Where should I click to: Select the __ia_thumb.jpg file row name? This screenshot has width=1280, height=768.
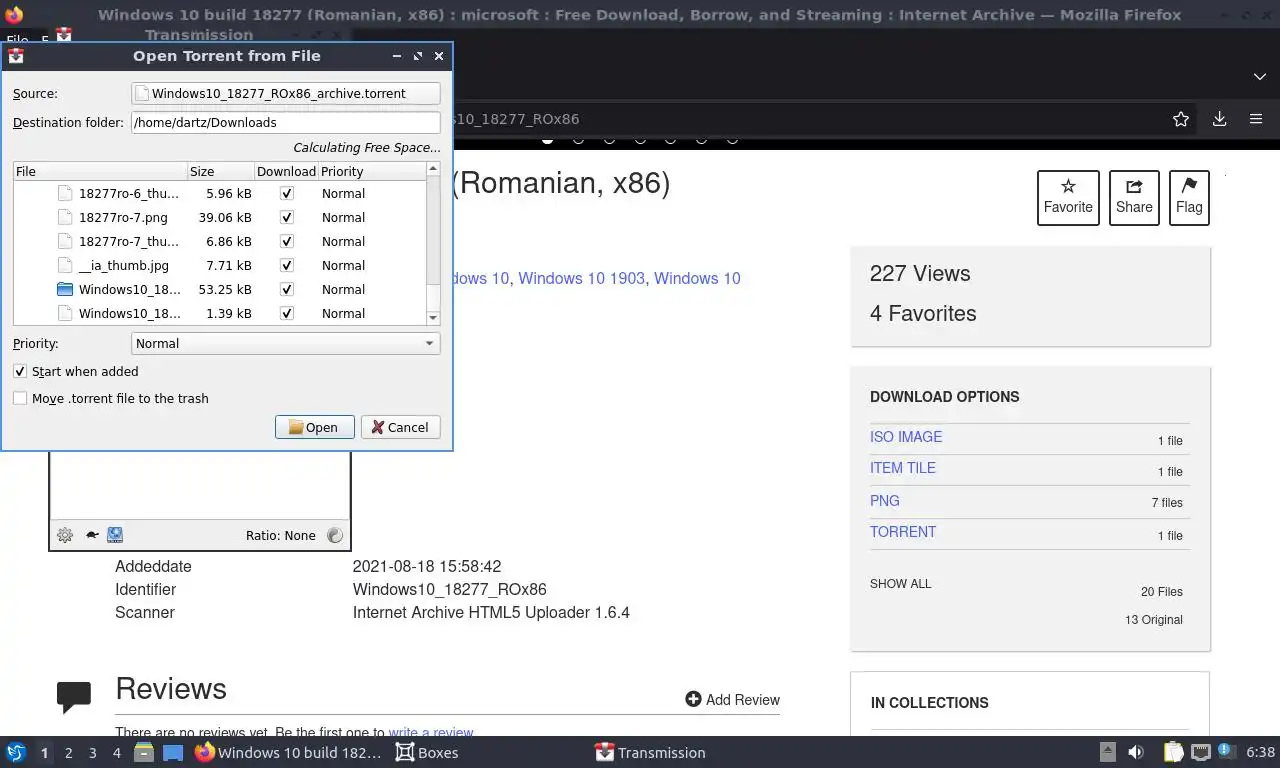[x=124, y=265]
